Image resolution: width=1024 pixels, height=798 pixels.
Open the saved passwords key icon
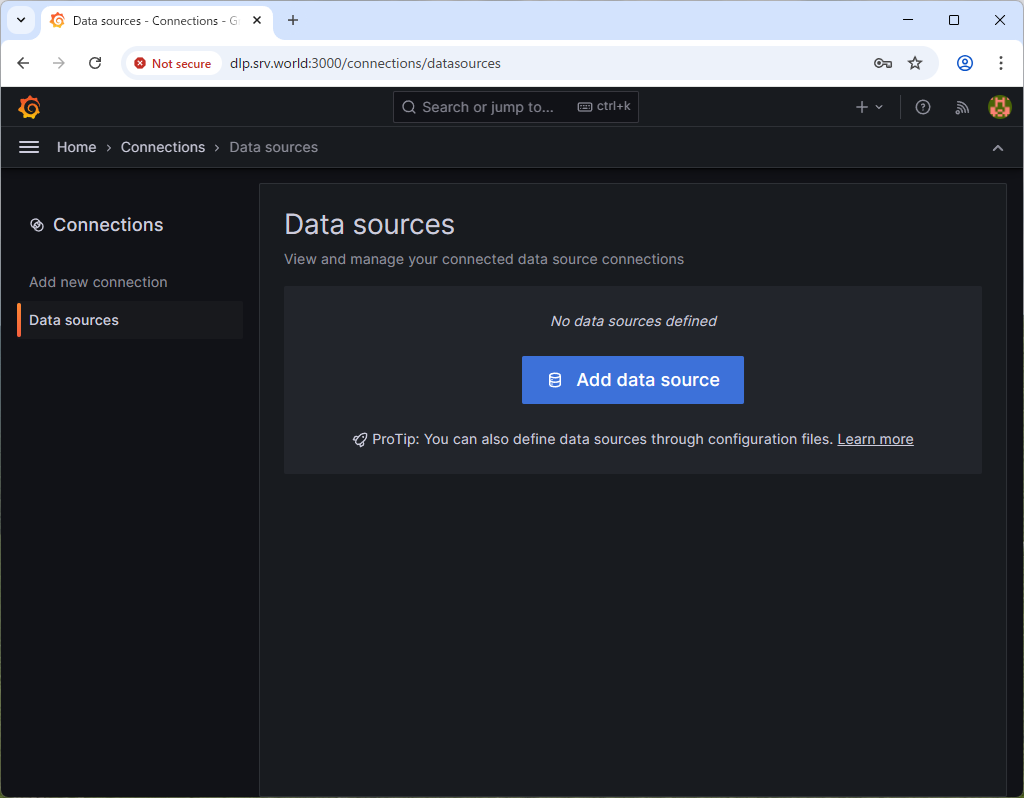coord(882,63)
